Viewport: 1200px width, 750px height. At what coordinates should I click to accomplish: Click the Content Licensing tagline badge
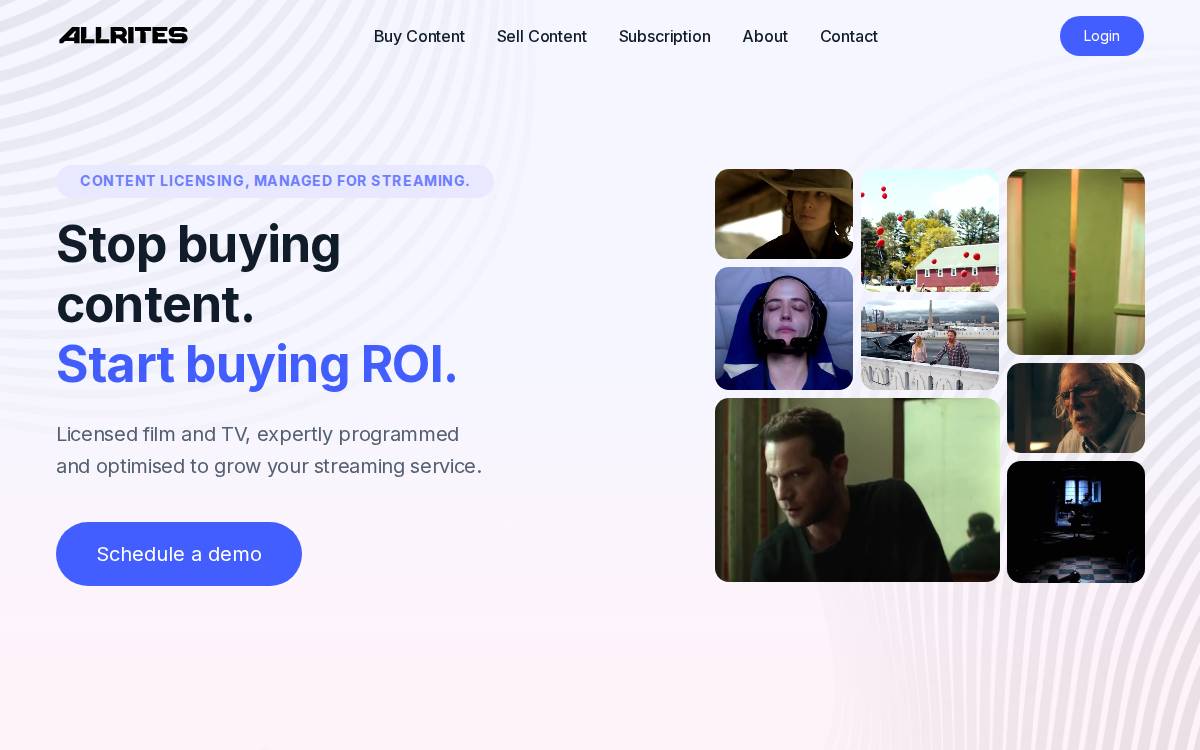pos(275,181)
